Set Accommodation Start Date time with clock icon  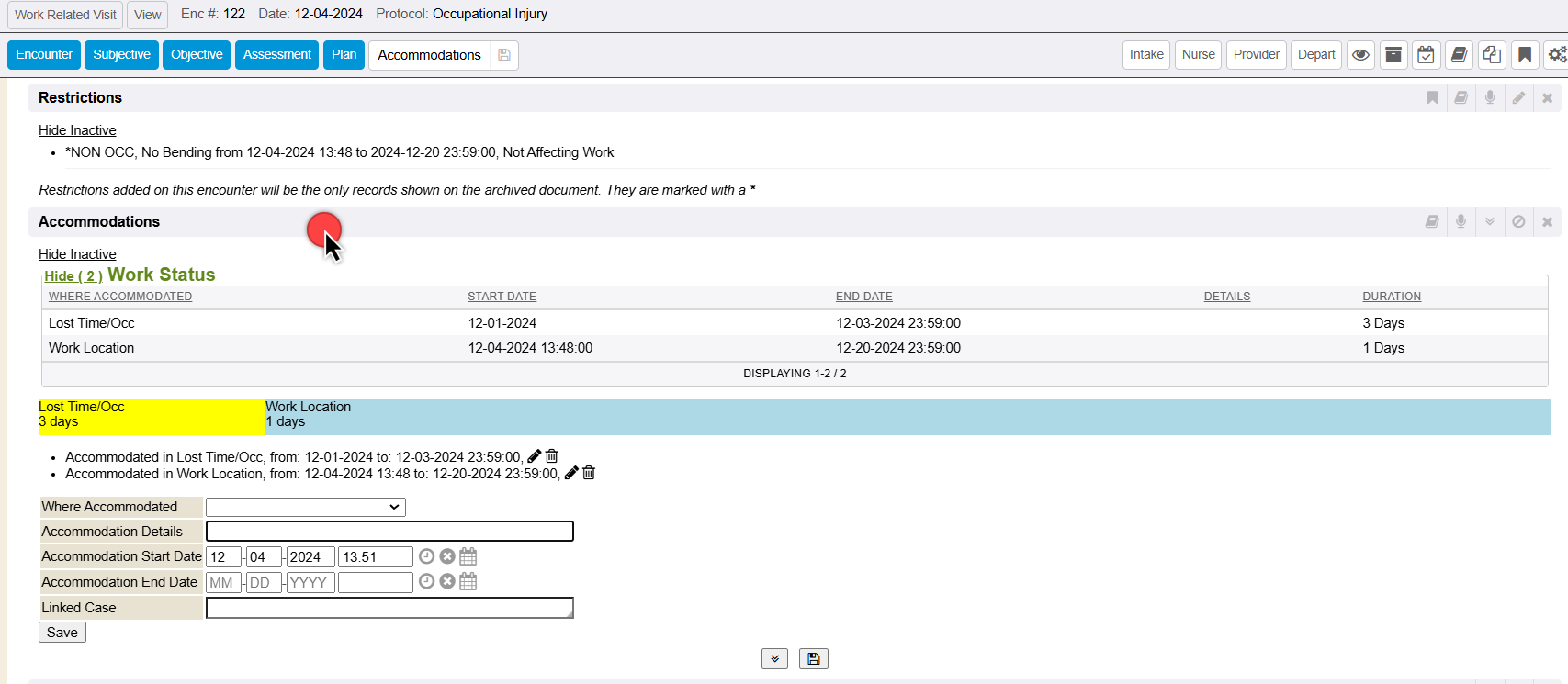[x=426, y=556]
